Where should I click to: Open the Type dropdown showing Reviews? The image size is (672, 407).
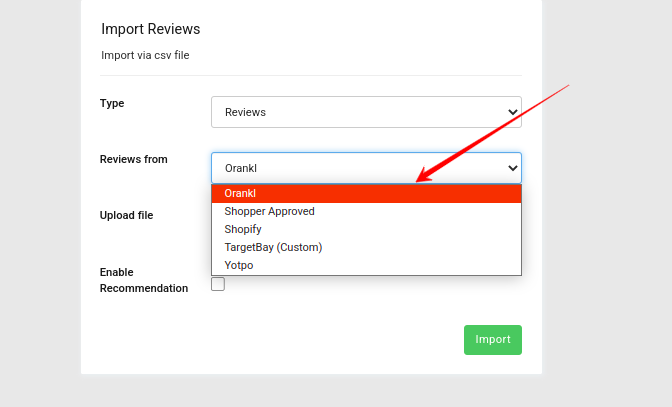tap(366, 112)
